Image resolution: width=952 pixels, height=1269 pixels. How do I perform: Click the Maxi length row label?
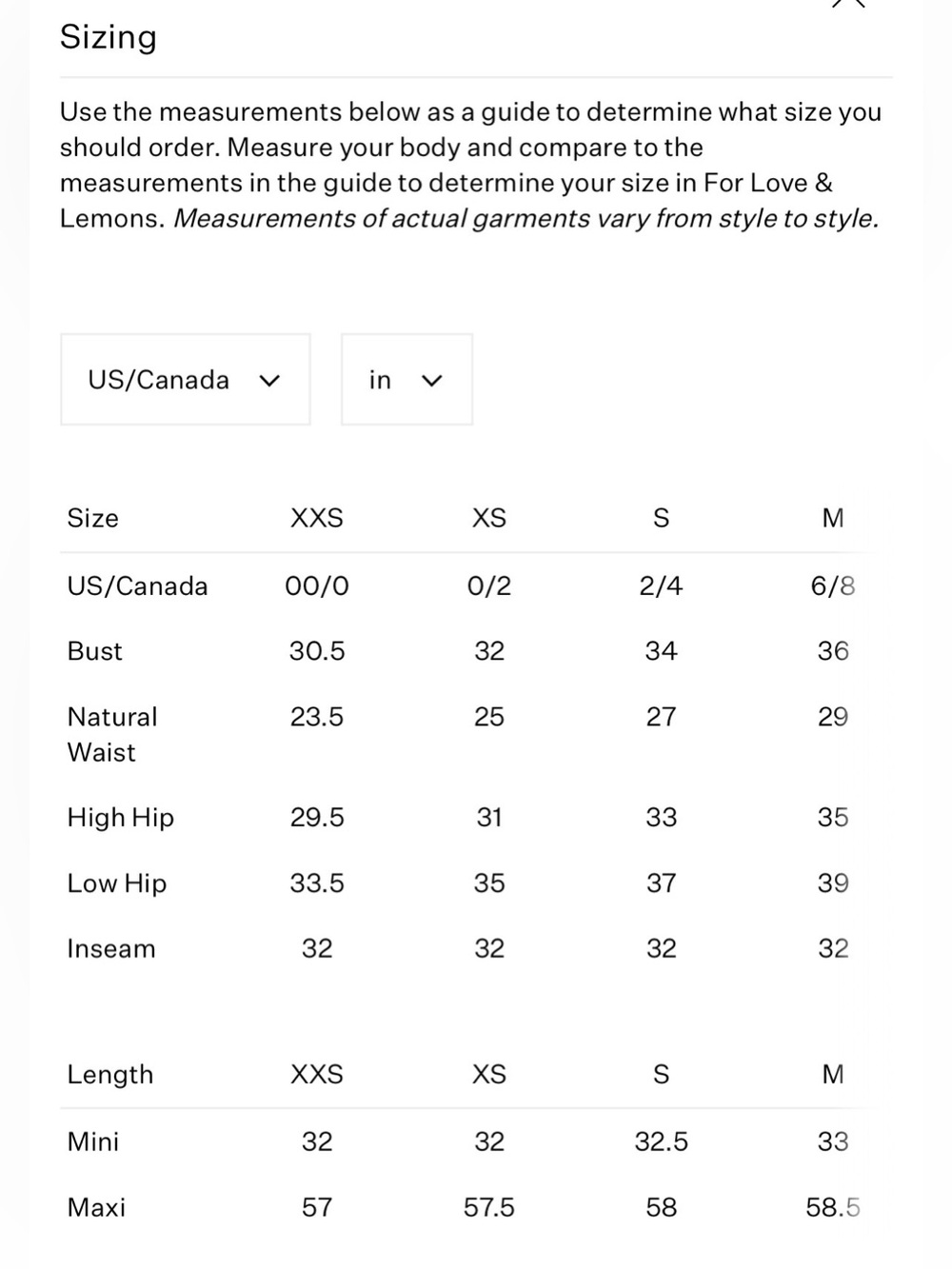coord(96,1207)
